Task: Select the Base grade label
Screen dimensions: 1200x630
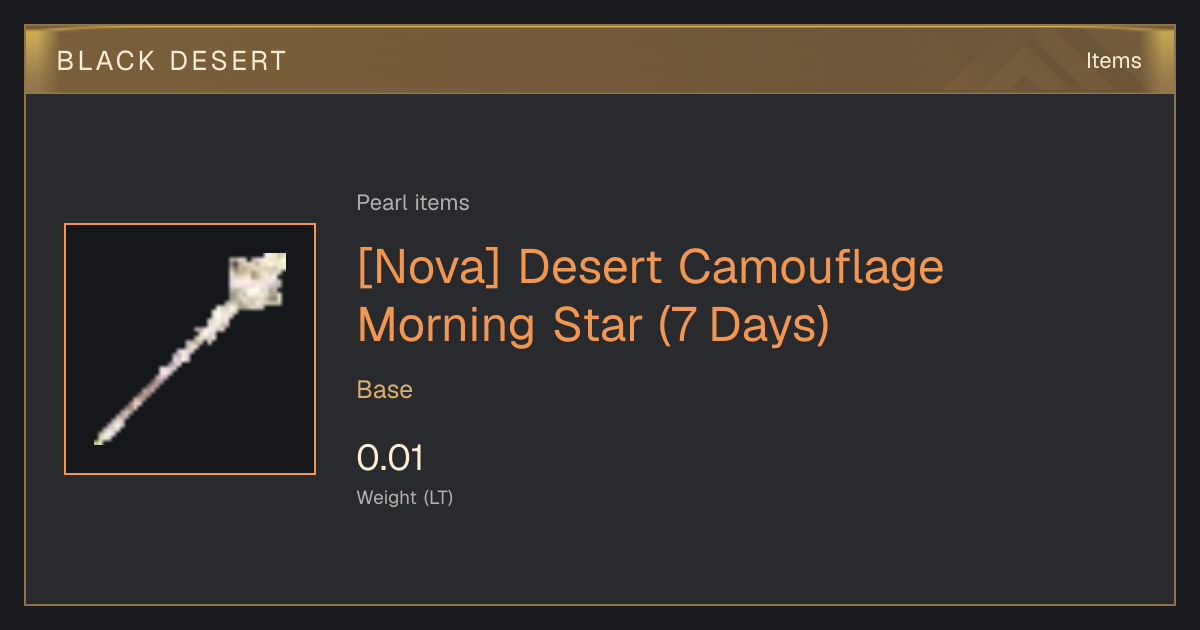Action: click(x=385, y=389)
